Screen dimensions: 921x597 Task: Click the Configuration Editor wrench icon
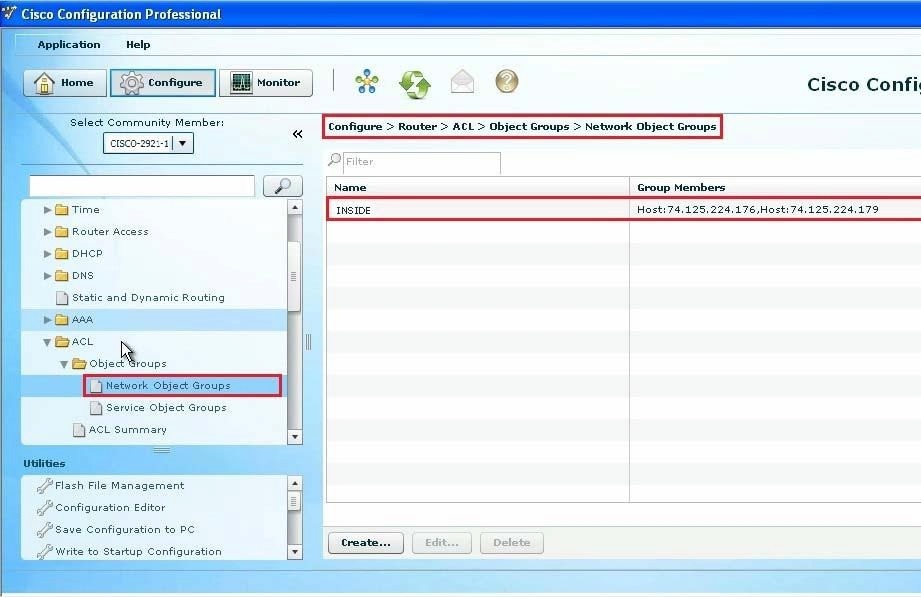(45, 508)
